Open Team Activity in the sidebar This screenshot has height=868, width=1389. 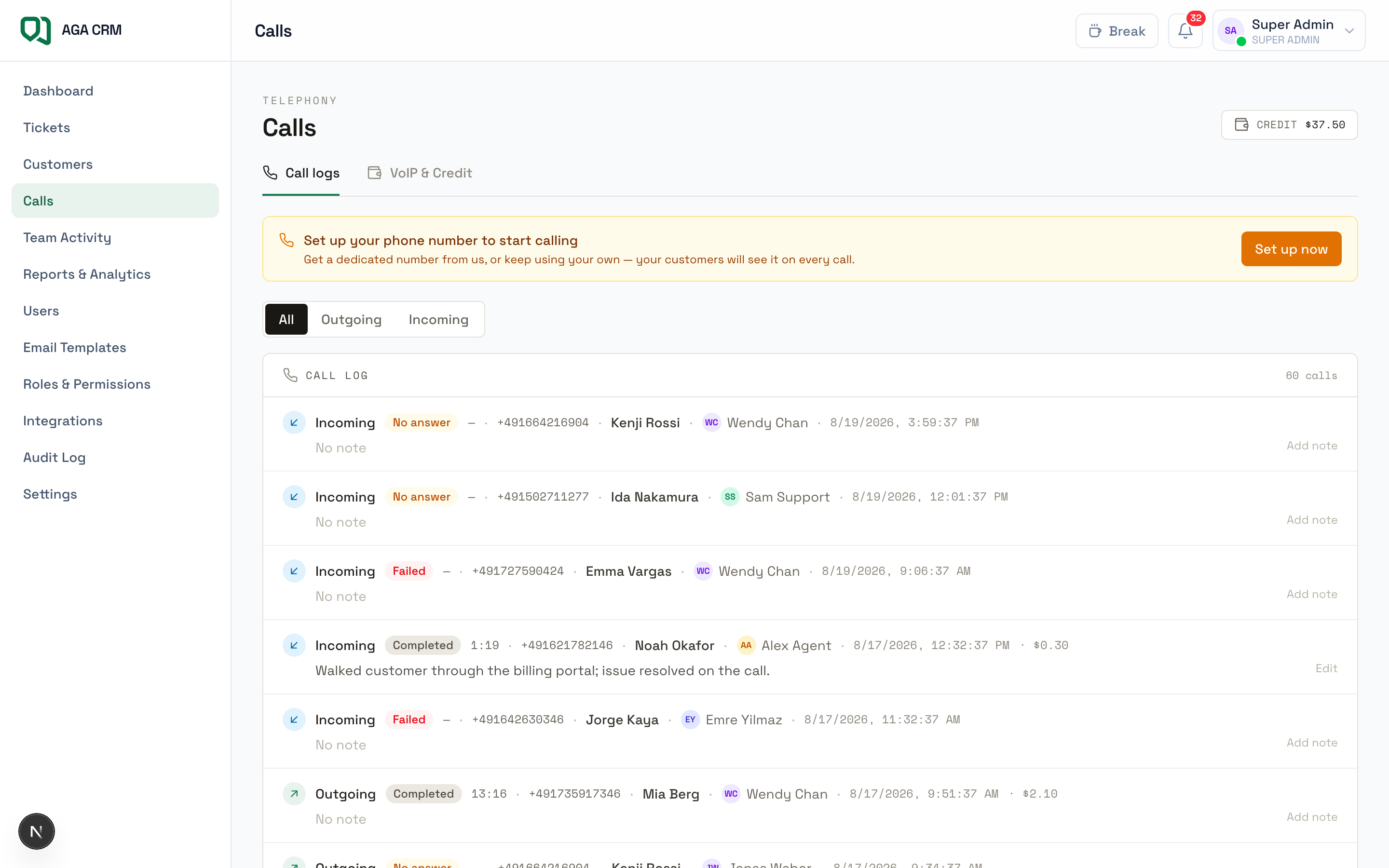tap(115, 237)
